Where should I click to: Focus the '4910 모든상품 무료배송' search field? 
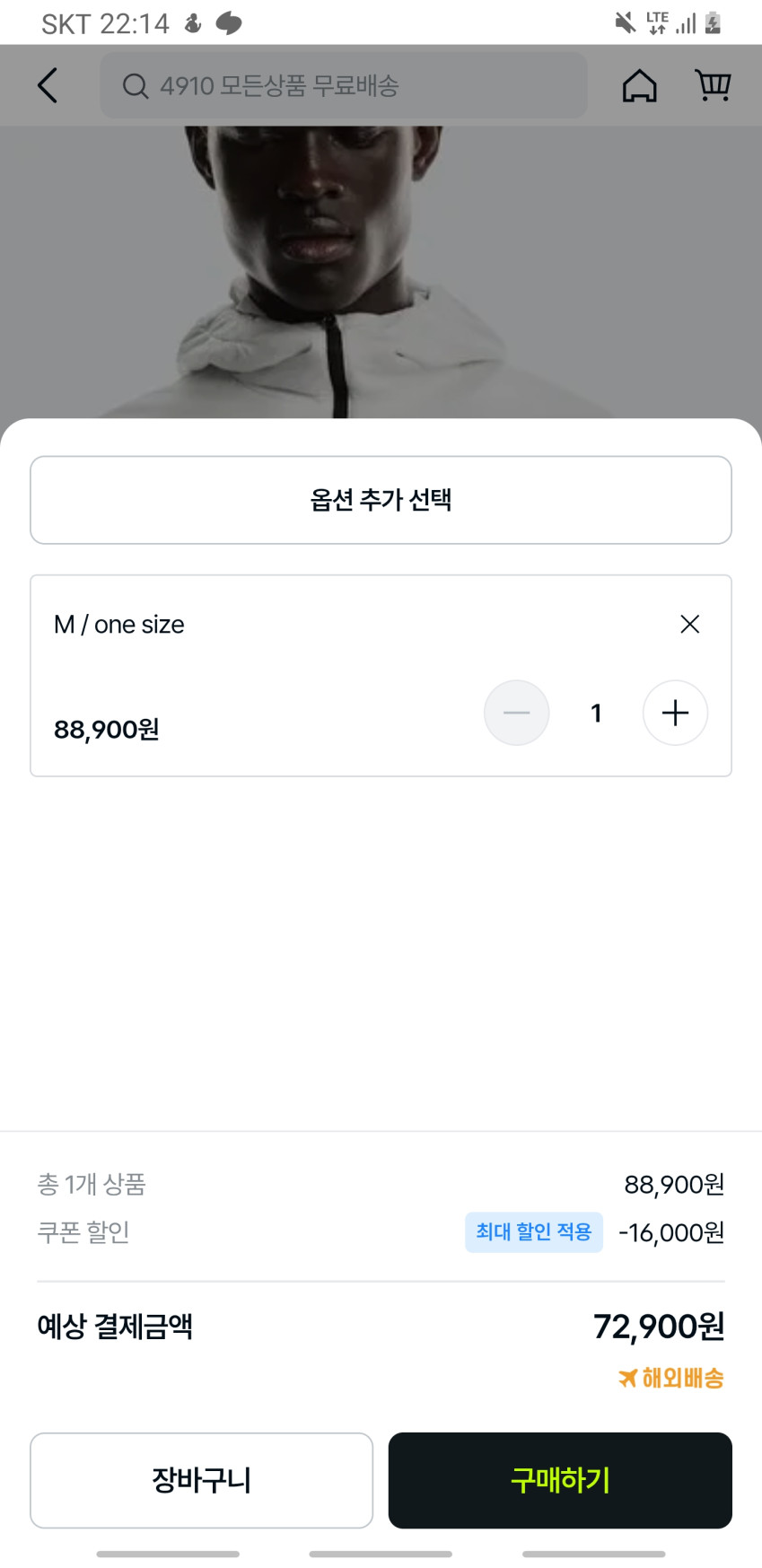pyautogui.click(x=359, y=86)
